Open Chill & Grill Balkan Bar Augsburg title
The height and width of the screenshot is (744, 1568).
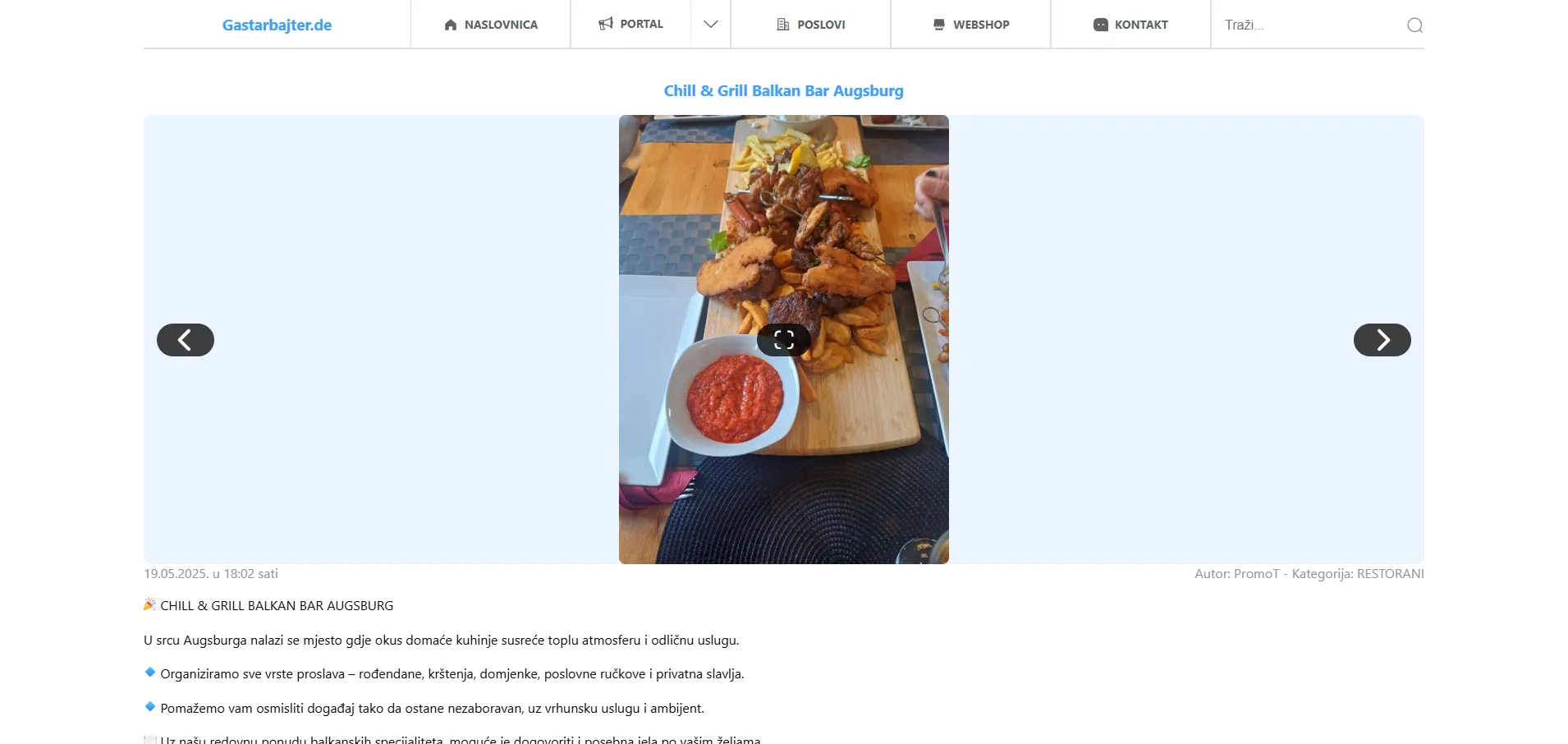click(784, 90)
